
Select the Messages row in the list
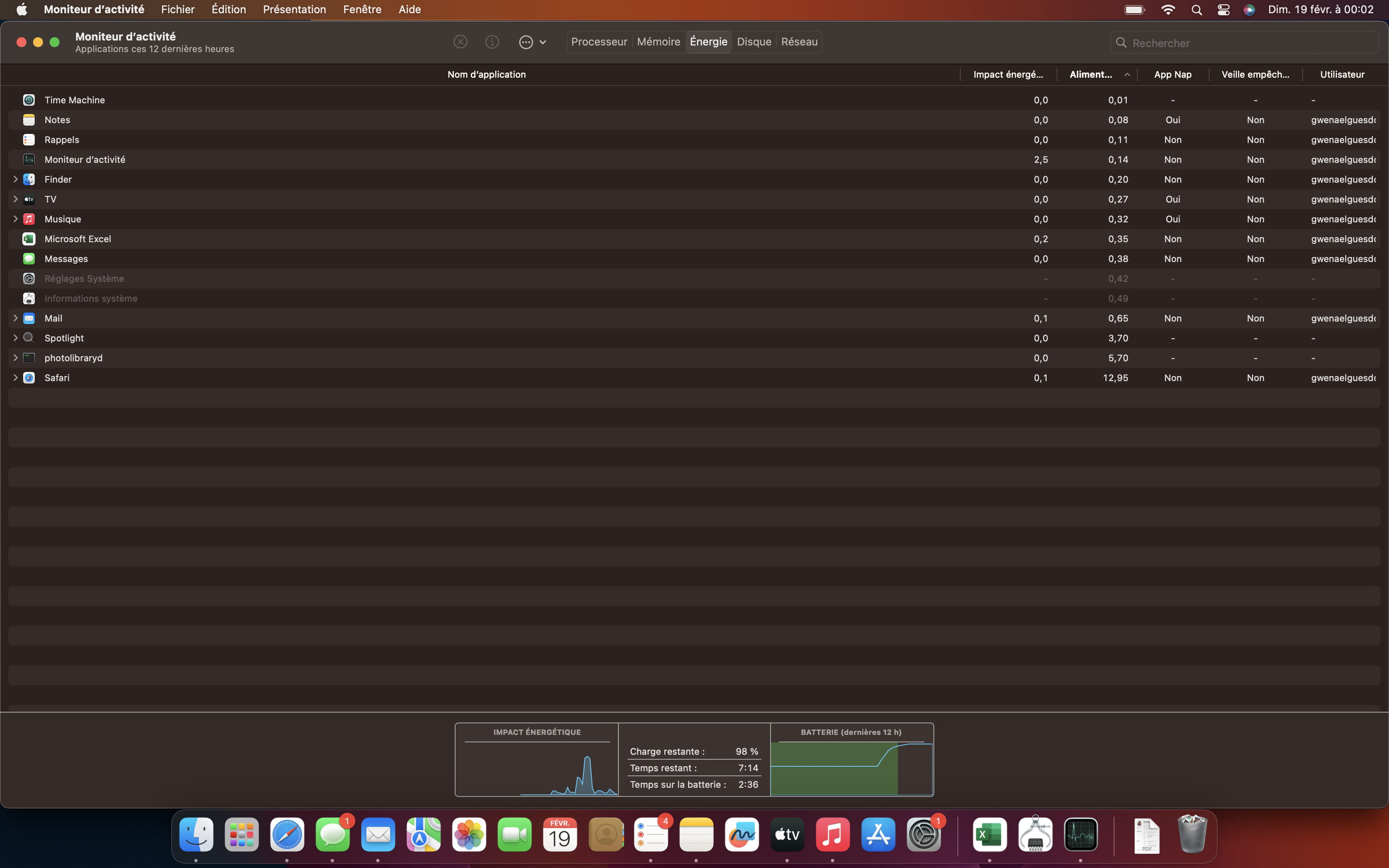[x=694, y=259]
